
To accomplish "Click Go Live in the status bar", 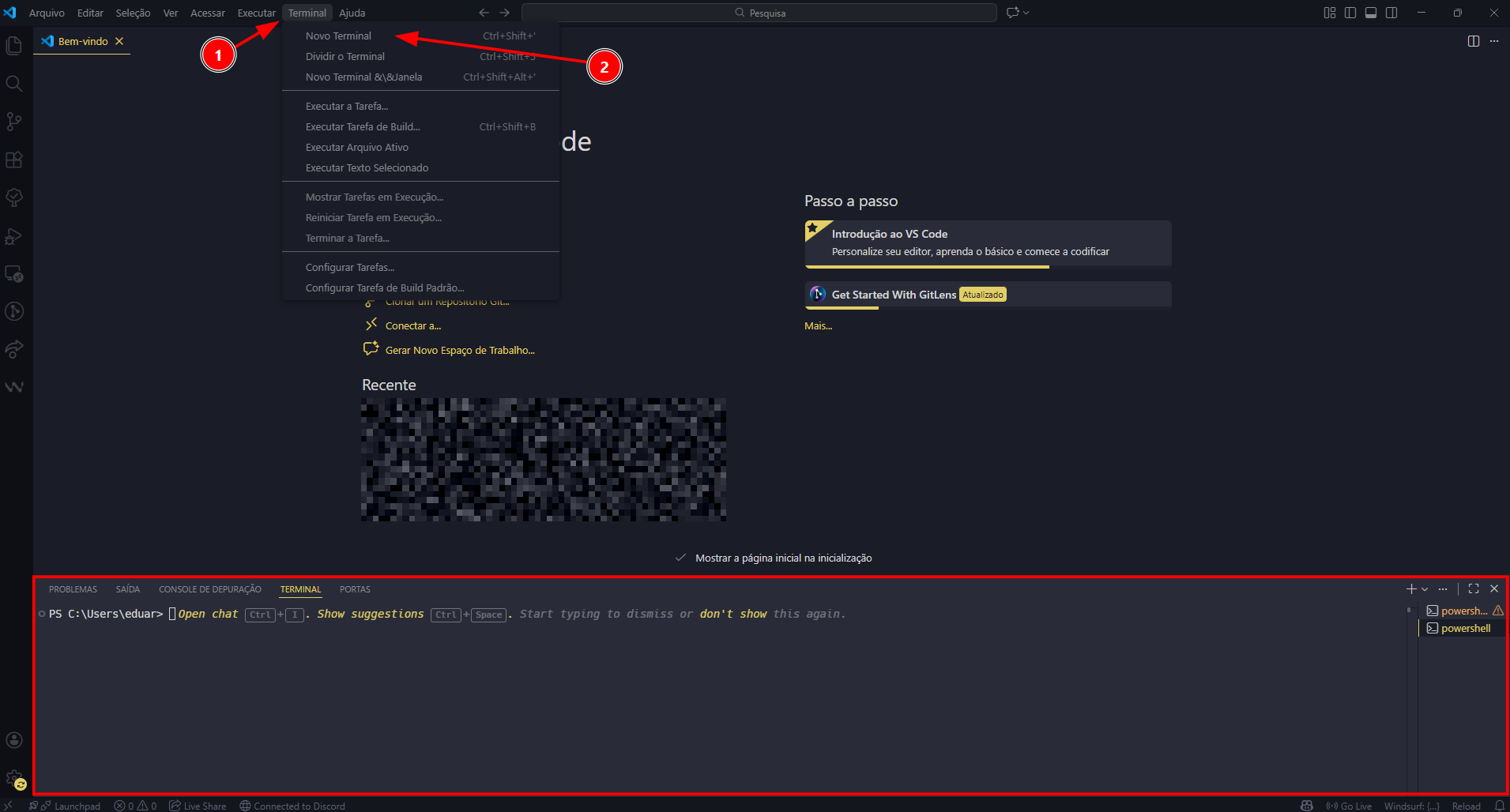I will (x=1350, y=806).
